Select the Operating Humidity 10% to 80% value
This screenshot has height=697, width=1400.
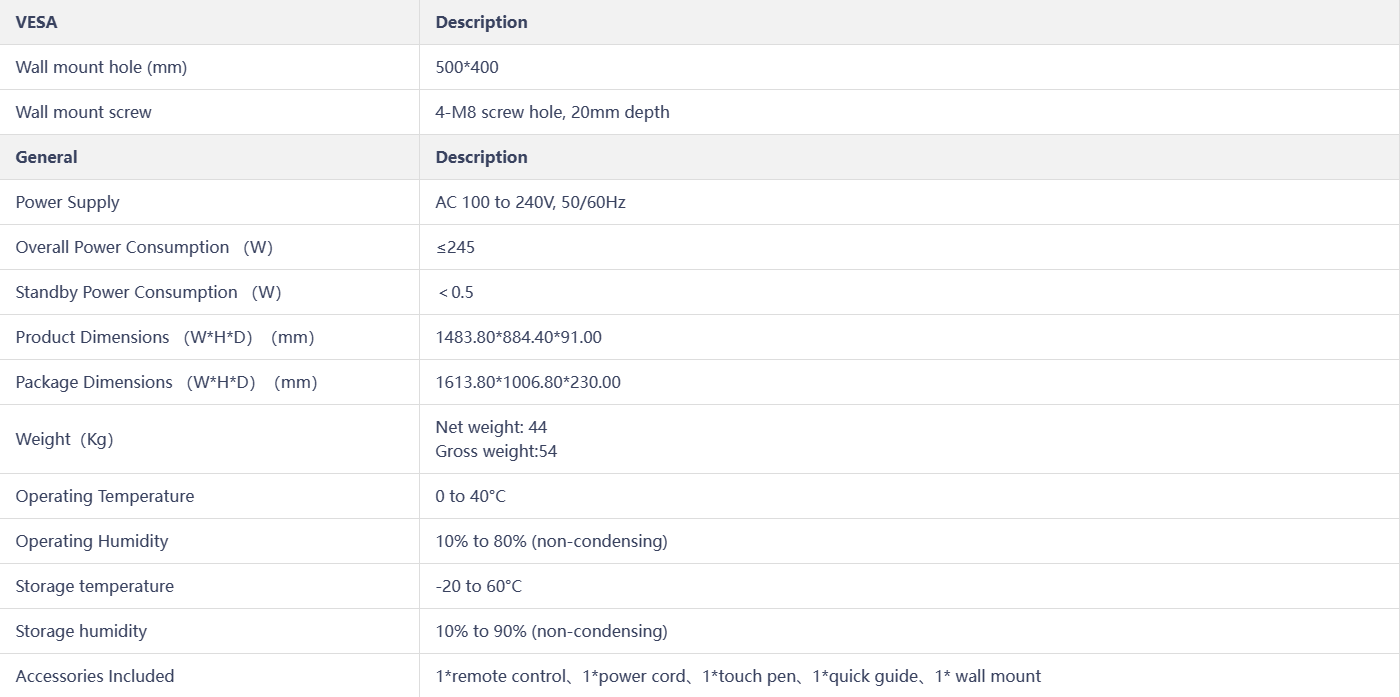point(551,541)
